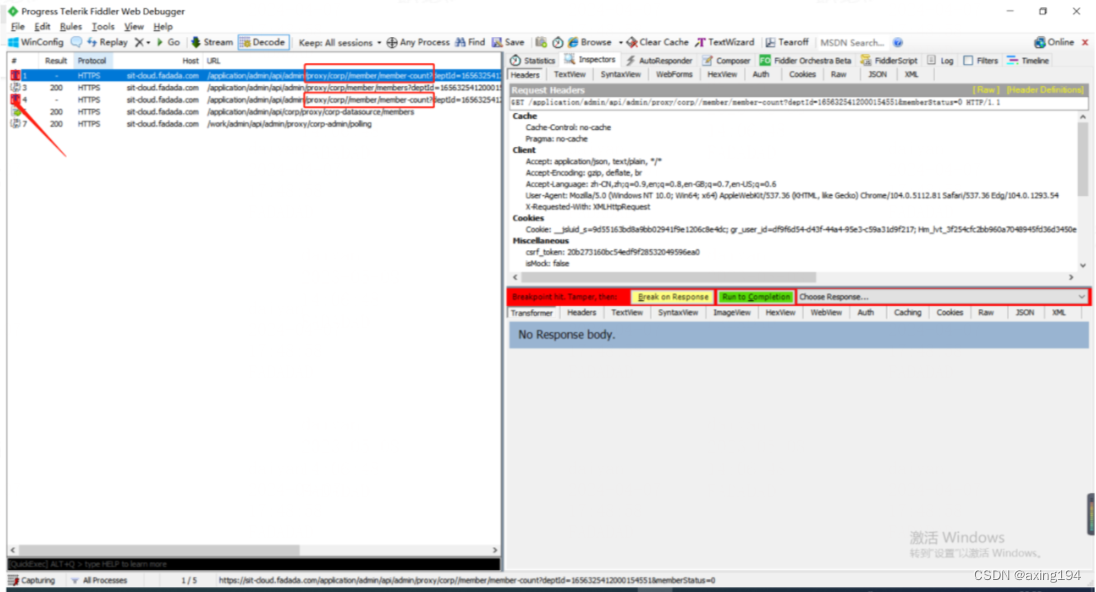
Task: Click the Raw link in Request Headers
Action: (986, 90)
